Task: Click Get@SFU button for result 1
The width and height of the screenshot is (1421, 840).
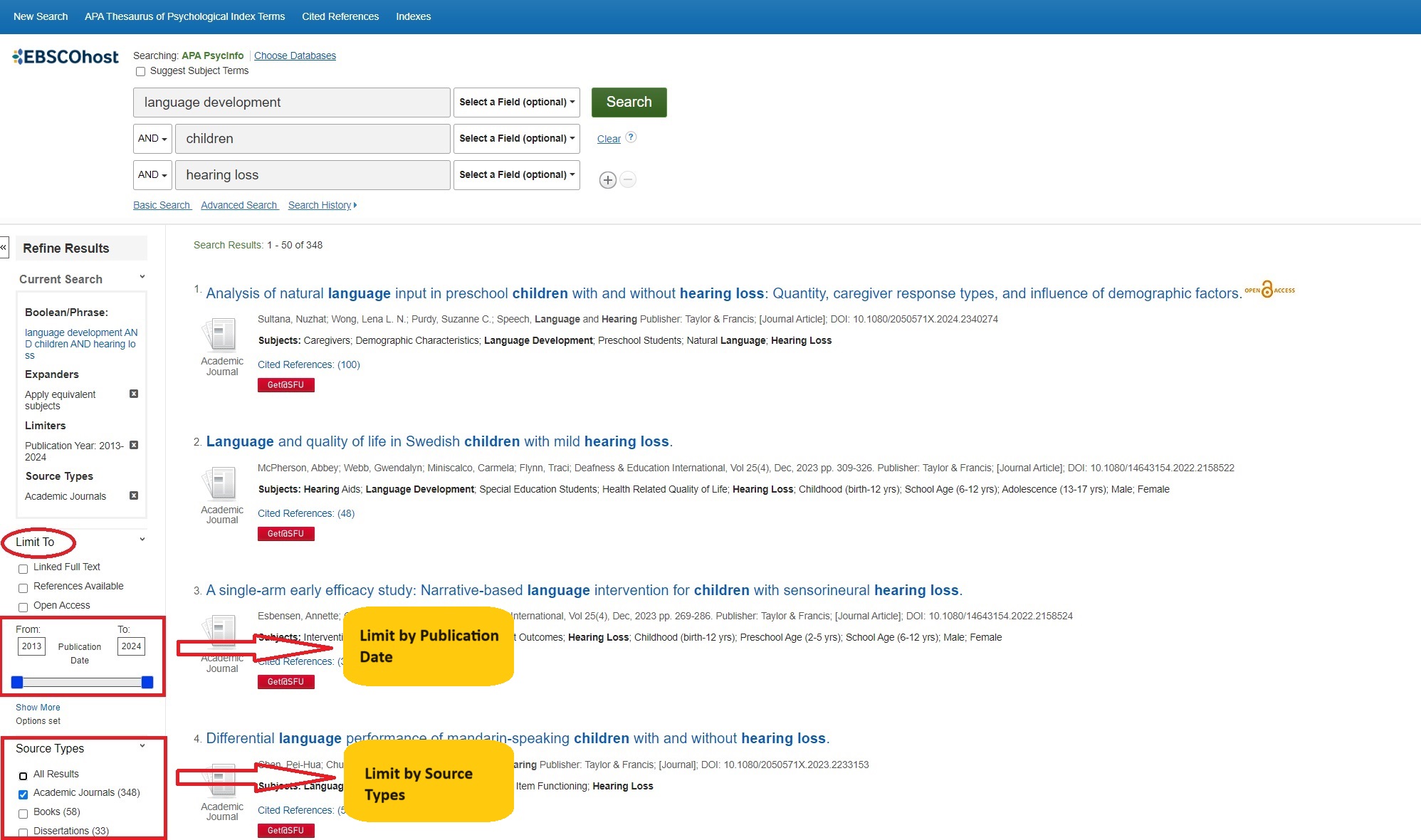Action: (286, 385)
